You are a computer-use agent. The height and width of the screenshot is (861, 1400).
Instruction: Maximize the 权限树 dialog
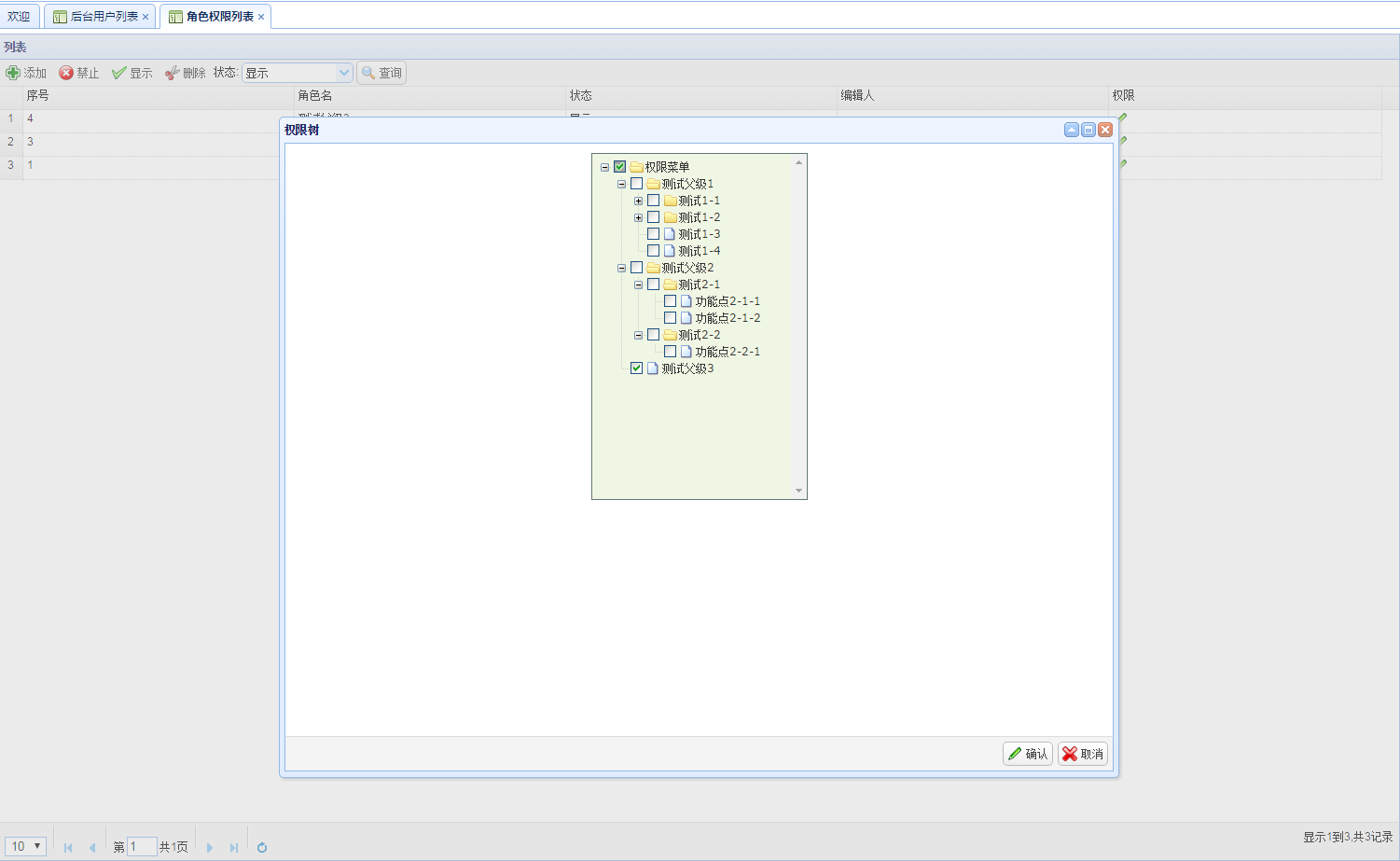pos(1088,130)
